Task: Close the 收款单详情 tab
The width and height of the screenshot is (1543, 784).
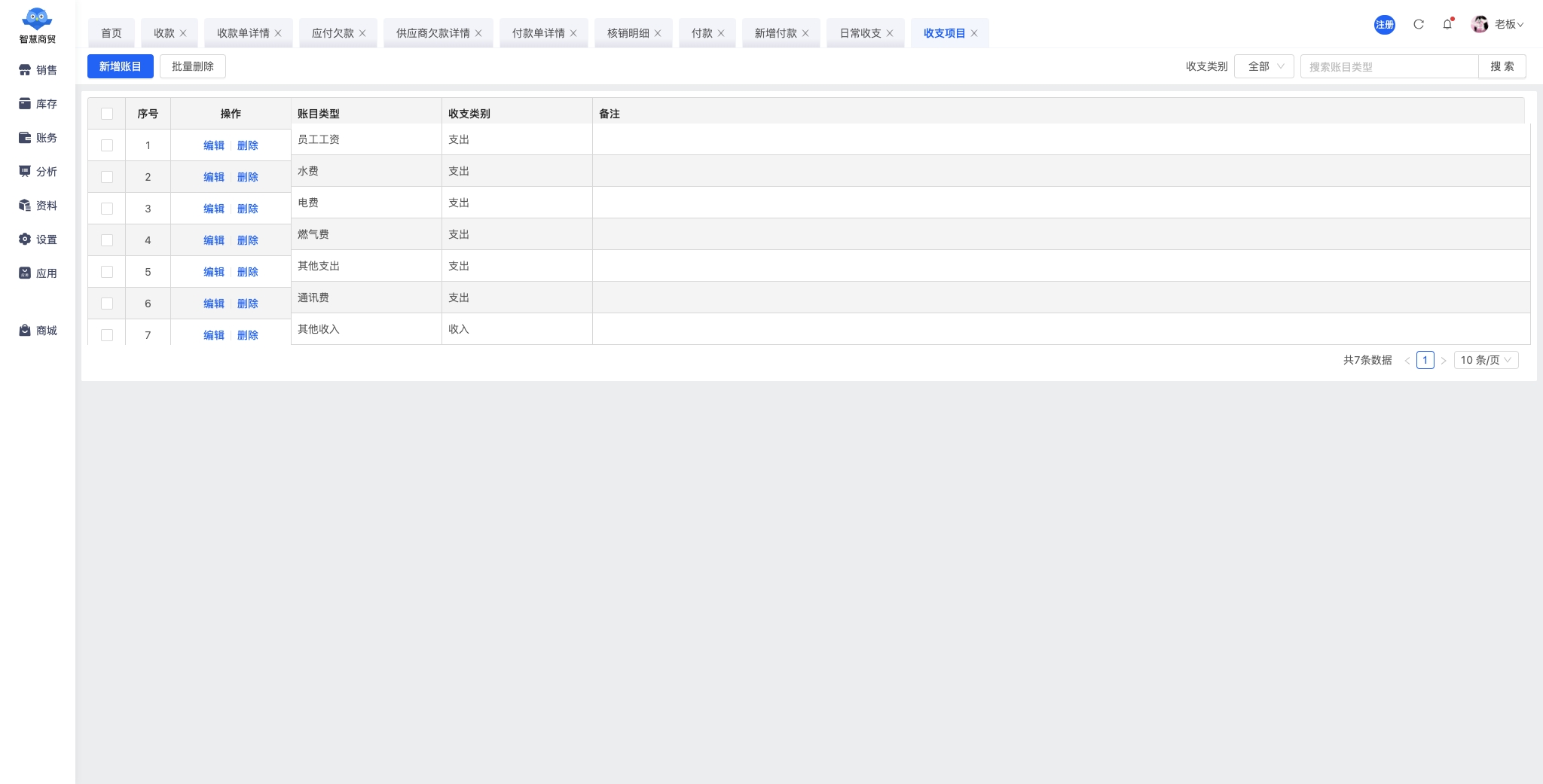Action: [x=278, y=33]
